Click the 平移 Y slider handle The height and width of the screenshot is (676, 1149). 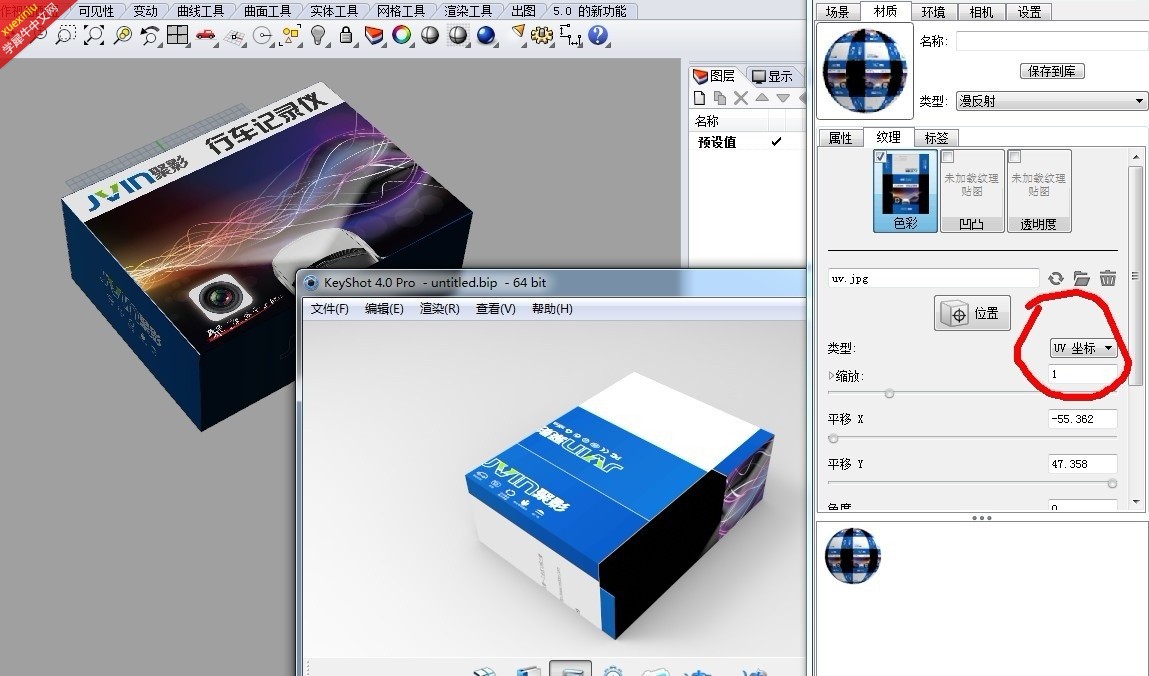pos(1112,483)
